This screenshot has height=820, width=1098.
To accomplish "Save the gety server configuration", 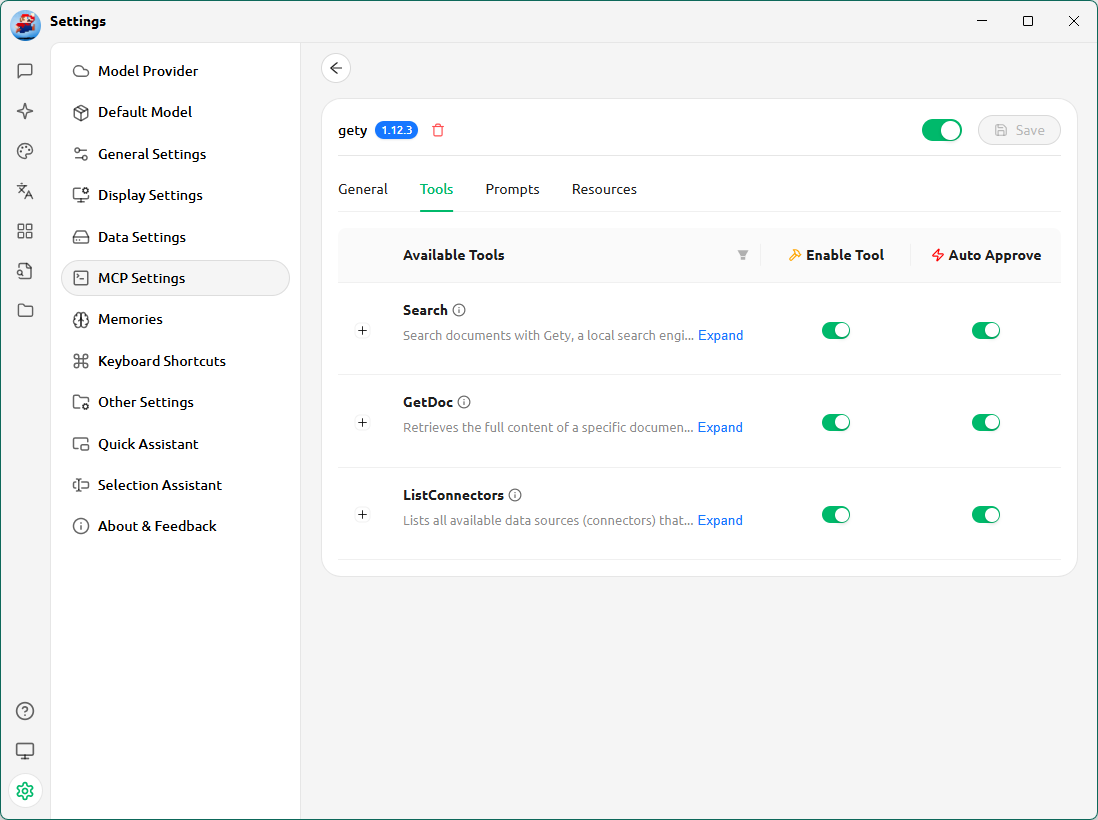I will (x=1019, y=130).
